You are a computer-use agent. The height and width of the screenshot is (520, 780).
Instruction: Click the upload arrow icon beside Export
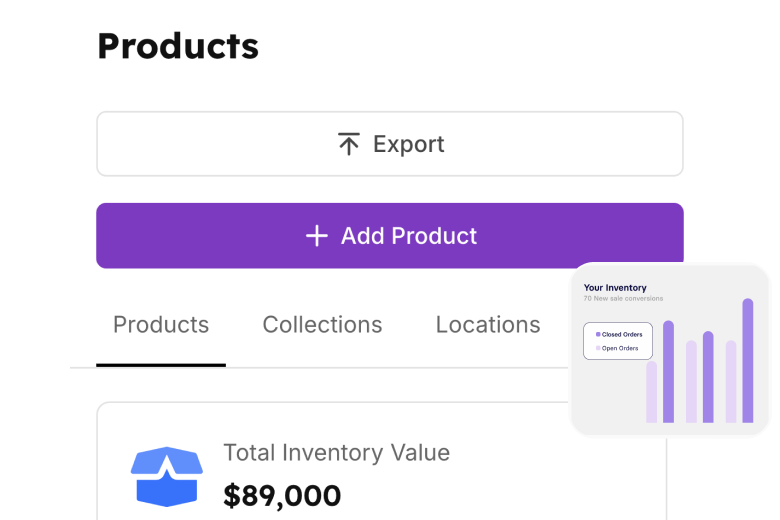coord(349,144)
